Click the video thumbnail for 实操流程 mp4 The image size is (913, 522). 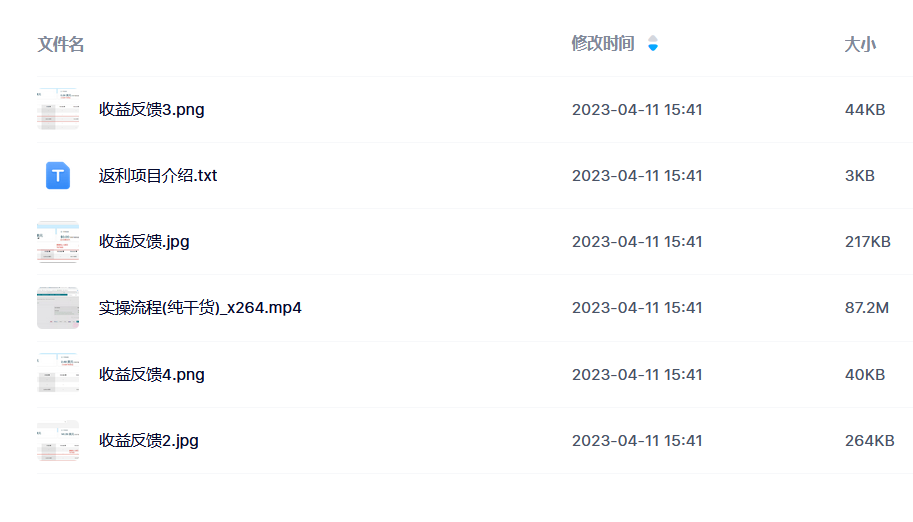[x=58, y=308]
